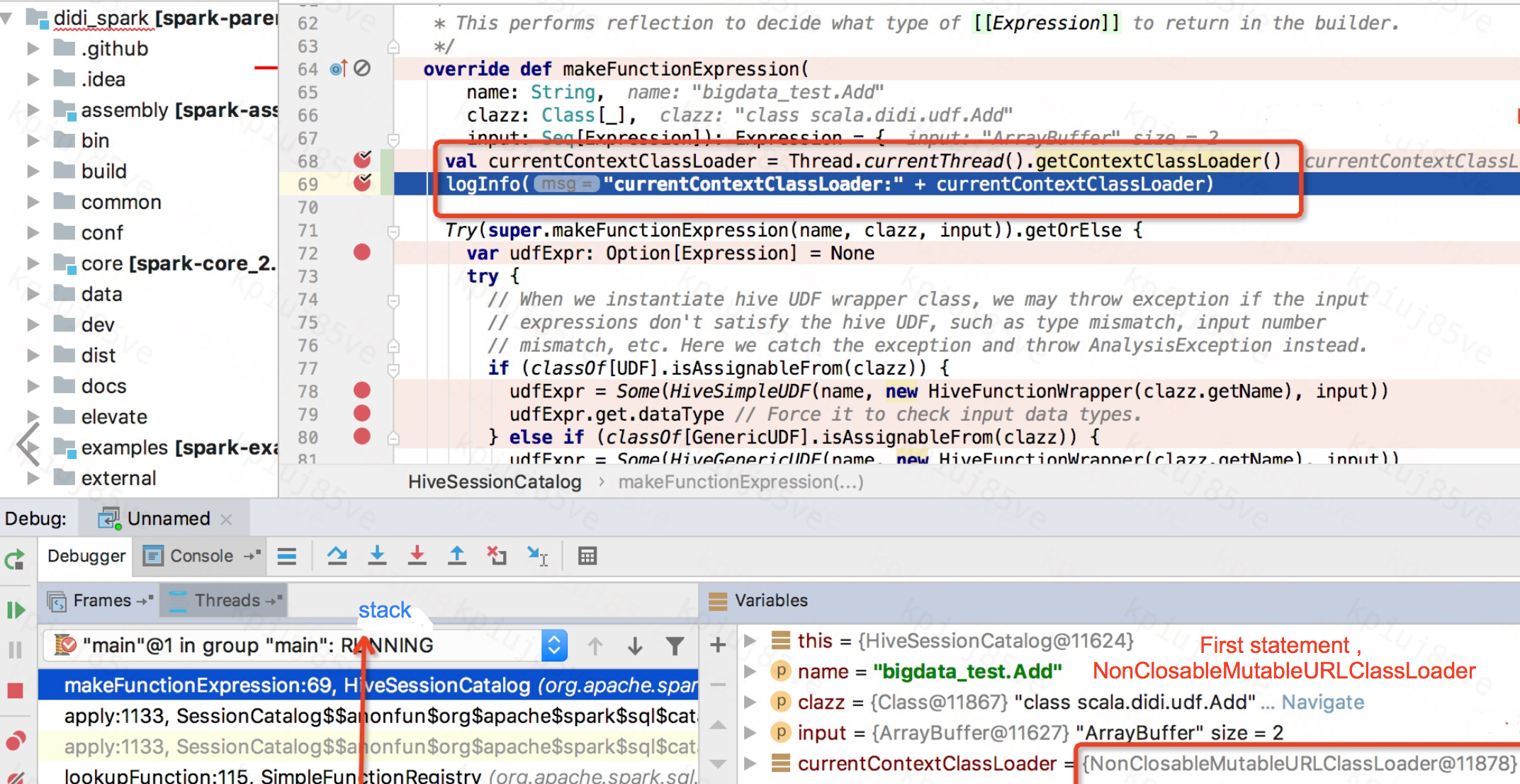Click the Drop Frame icon

(497, 556)
